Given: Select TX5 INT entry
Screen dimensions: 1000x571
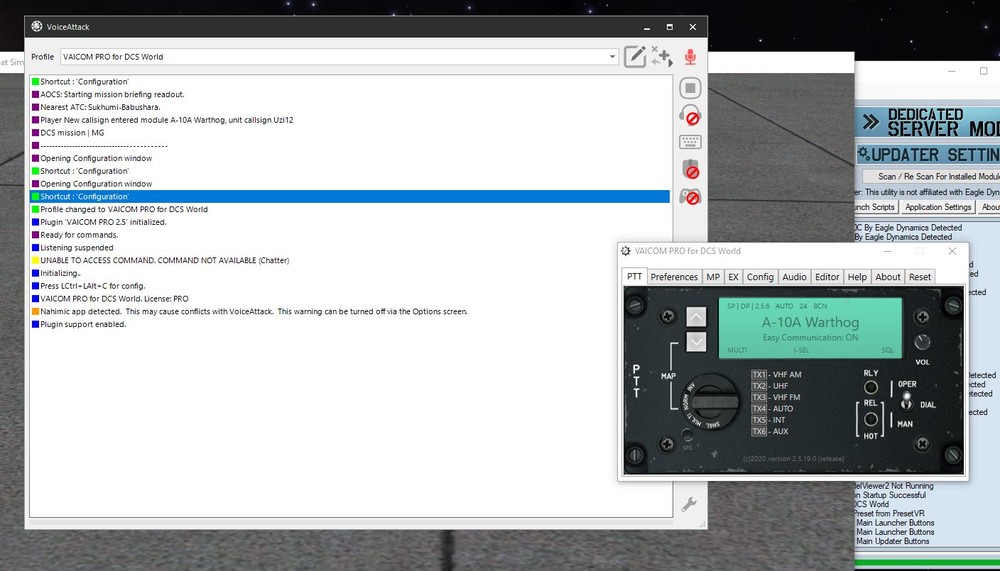Looking at the screenshot, I should point(768,420).
